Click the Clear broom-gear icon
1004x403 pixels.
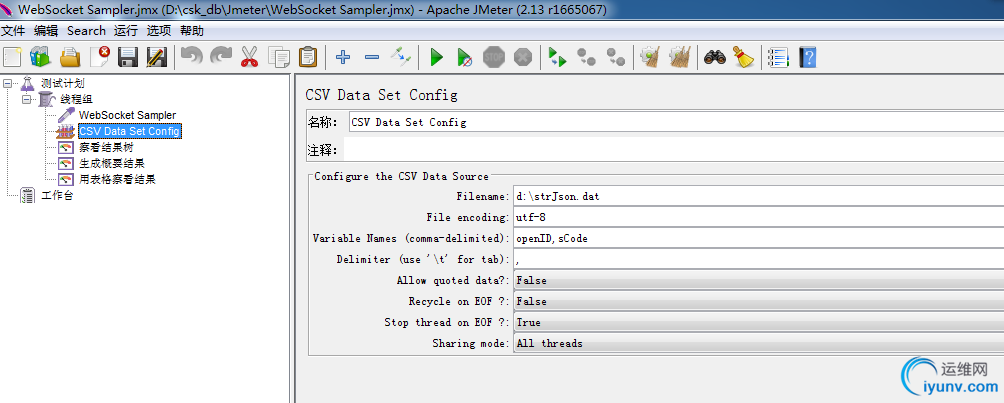point(651,57)
